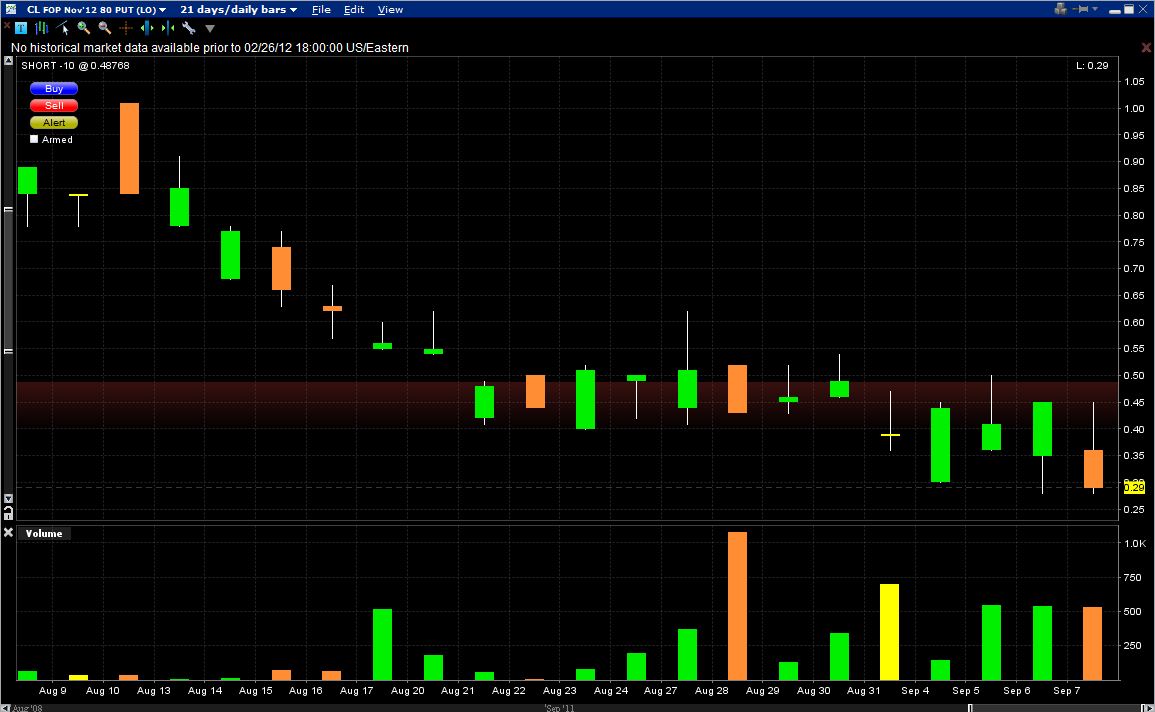The image size is (1155, 712).
Task: Click the price scale down arrow
Action: click(x=8, y=498)
